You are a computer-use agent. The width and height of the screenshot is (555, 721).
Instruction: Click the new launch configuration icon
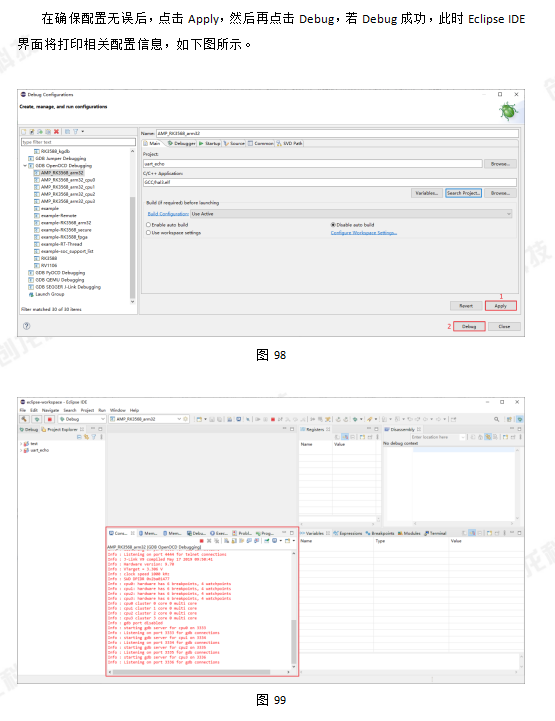click(x=24, y=132)
